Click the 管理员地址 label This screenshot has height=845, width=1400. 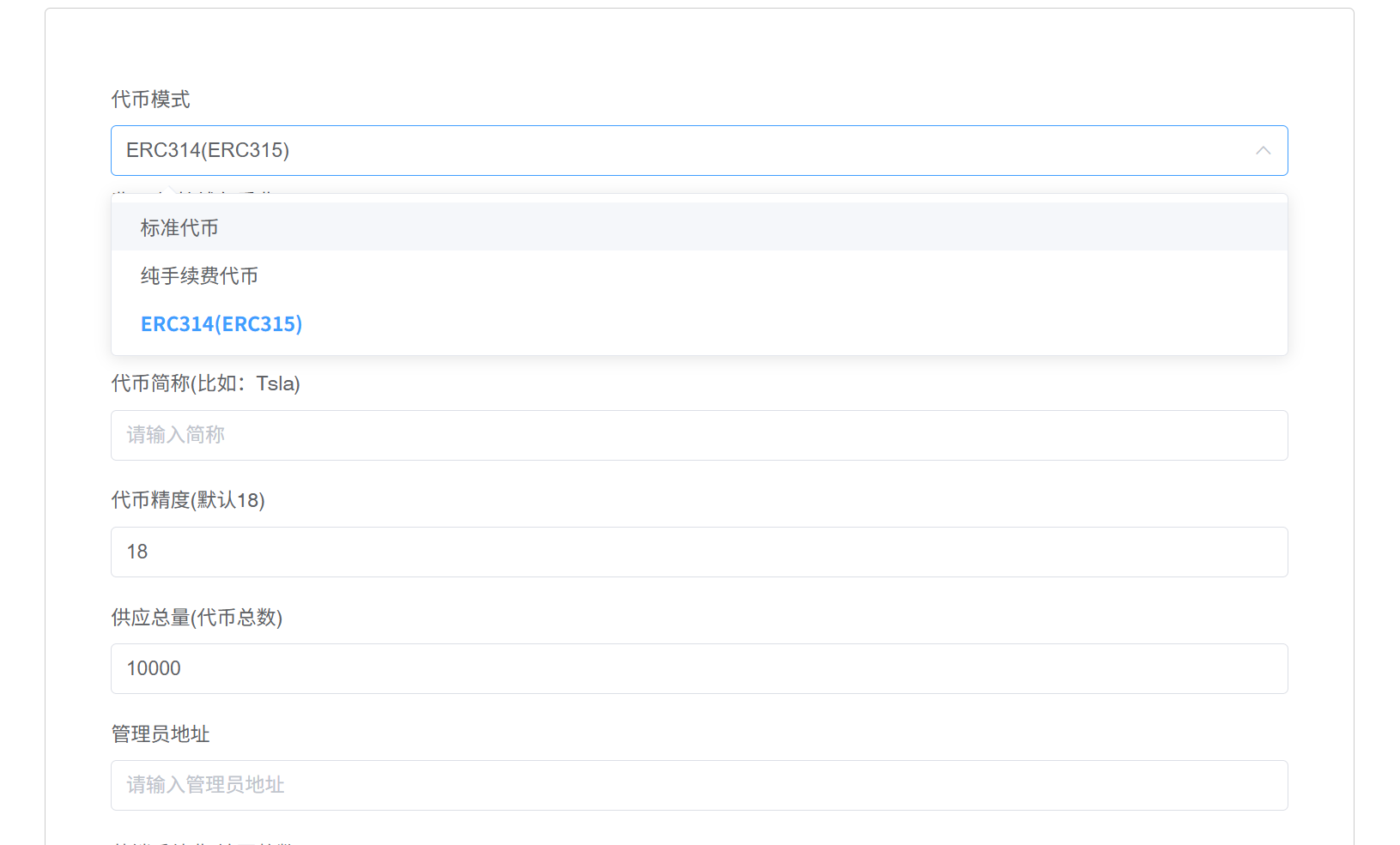pyautogui.click(x=161, y=733)
